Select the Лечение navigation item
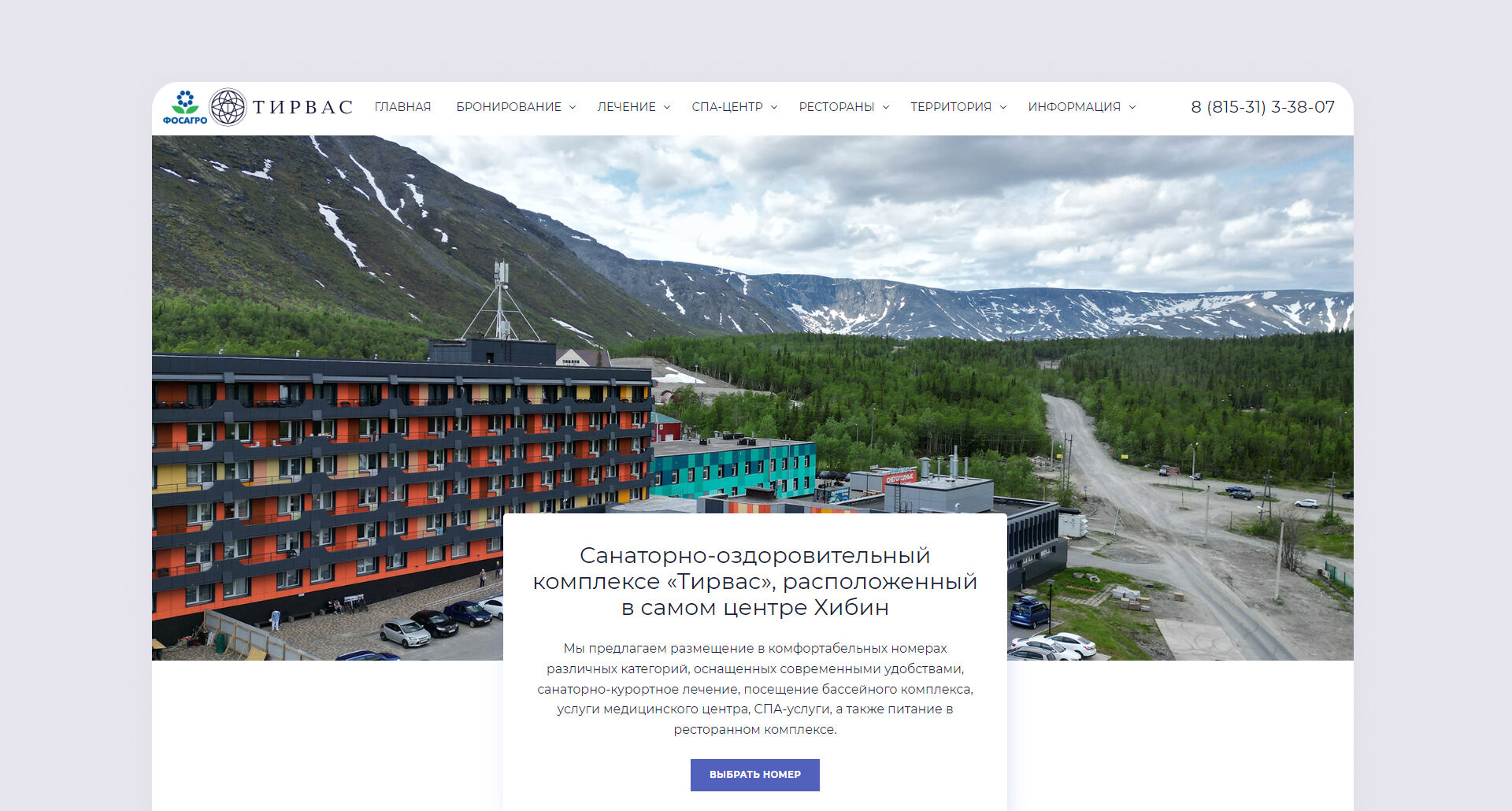Viewport: 1512px width, 811px height. tap(626, 107)
